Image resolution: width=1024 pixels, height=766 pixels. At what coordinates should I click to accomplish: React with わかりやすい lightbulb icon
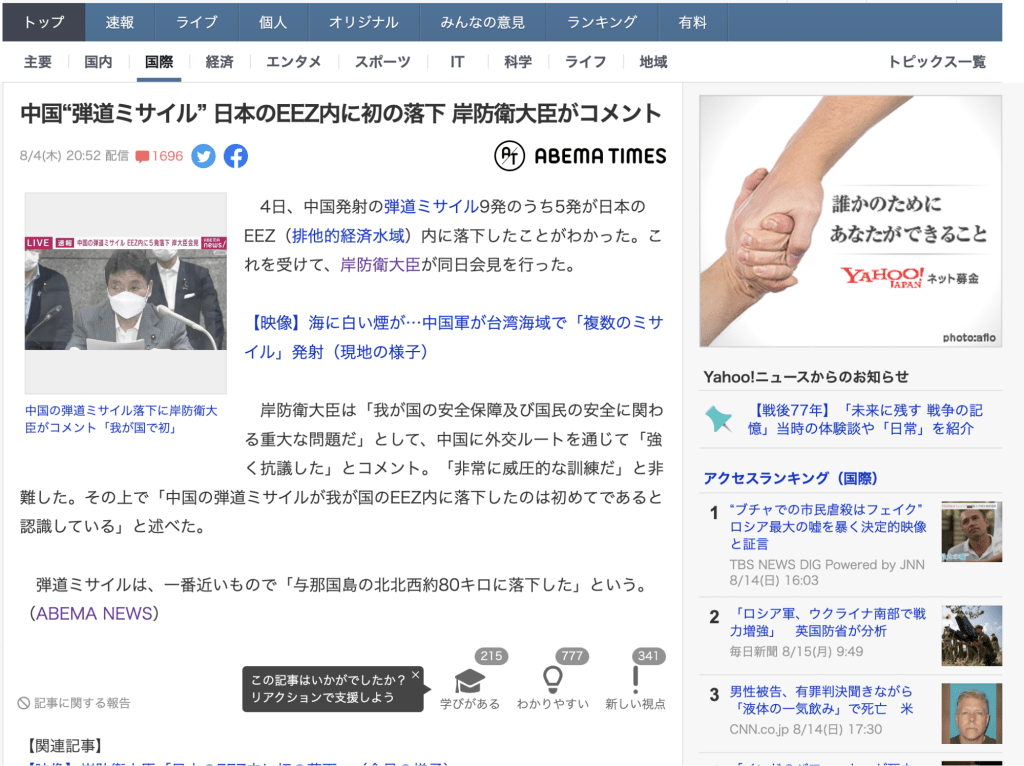pyautogui.click(x=552, y=680)
